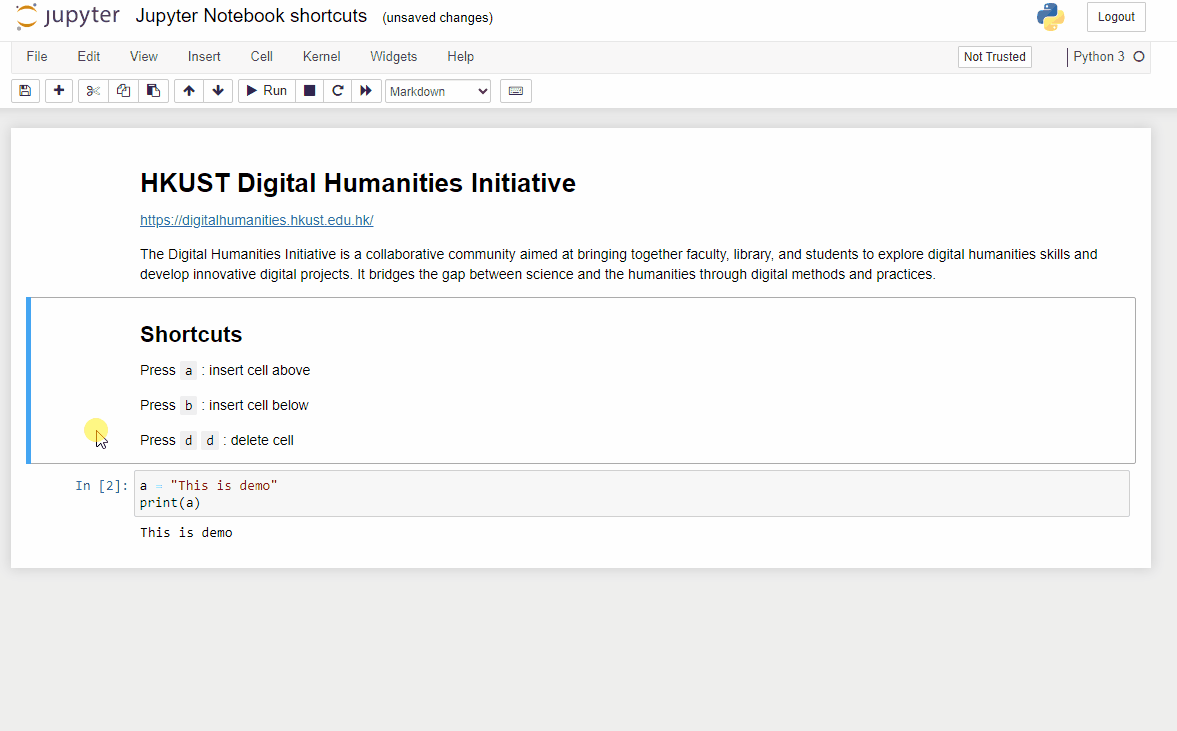The width and height of the screenshot is (1177, 731).
Task: Save the notebook via toolbar save icon
Action: click(25, 91)
